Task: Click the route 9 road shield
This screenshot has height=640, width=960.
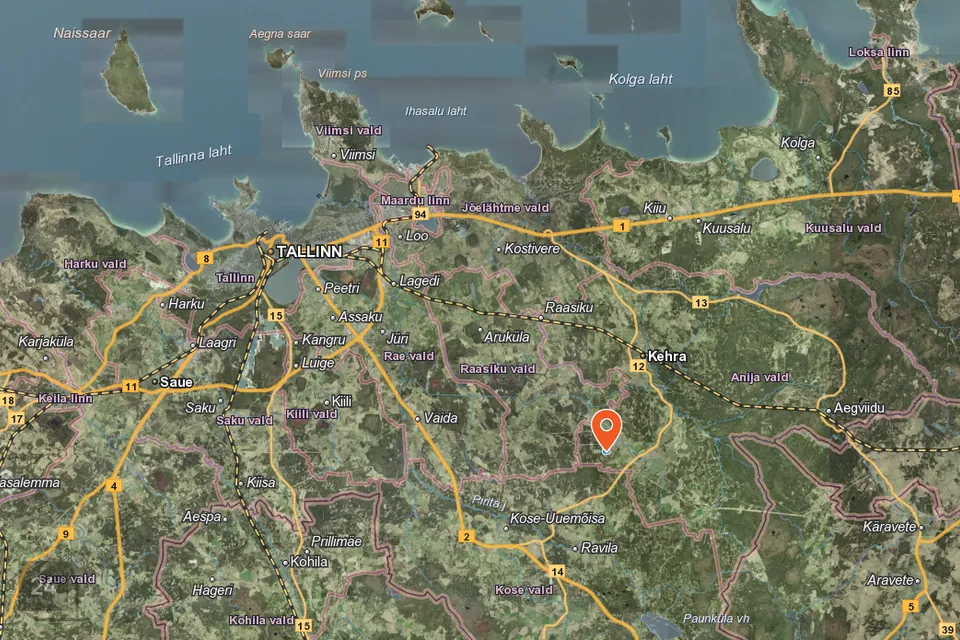Action: [65, 534]
